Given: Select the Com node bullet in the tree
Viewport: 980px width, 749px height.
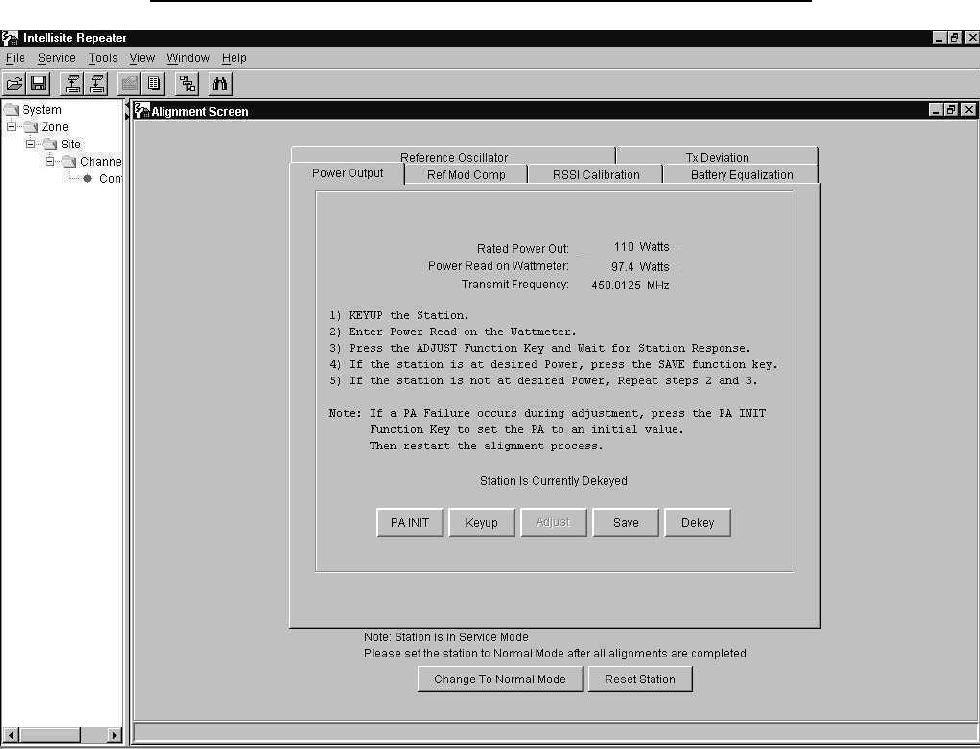Looking at the screenshot, I should click(88, 179).
